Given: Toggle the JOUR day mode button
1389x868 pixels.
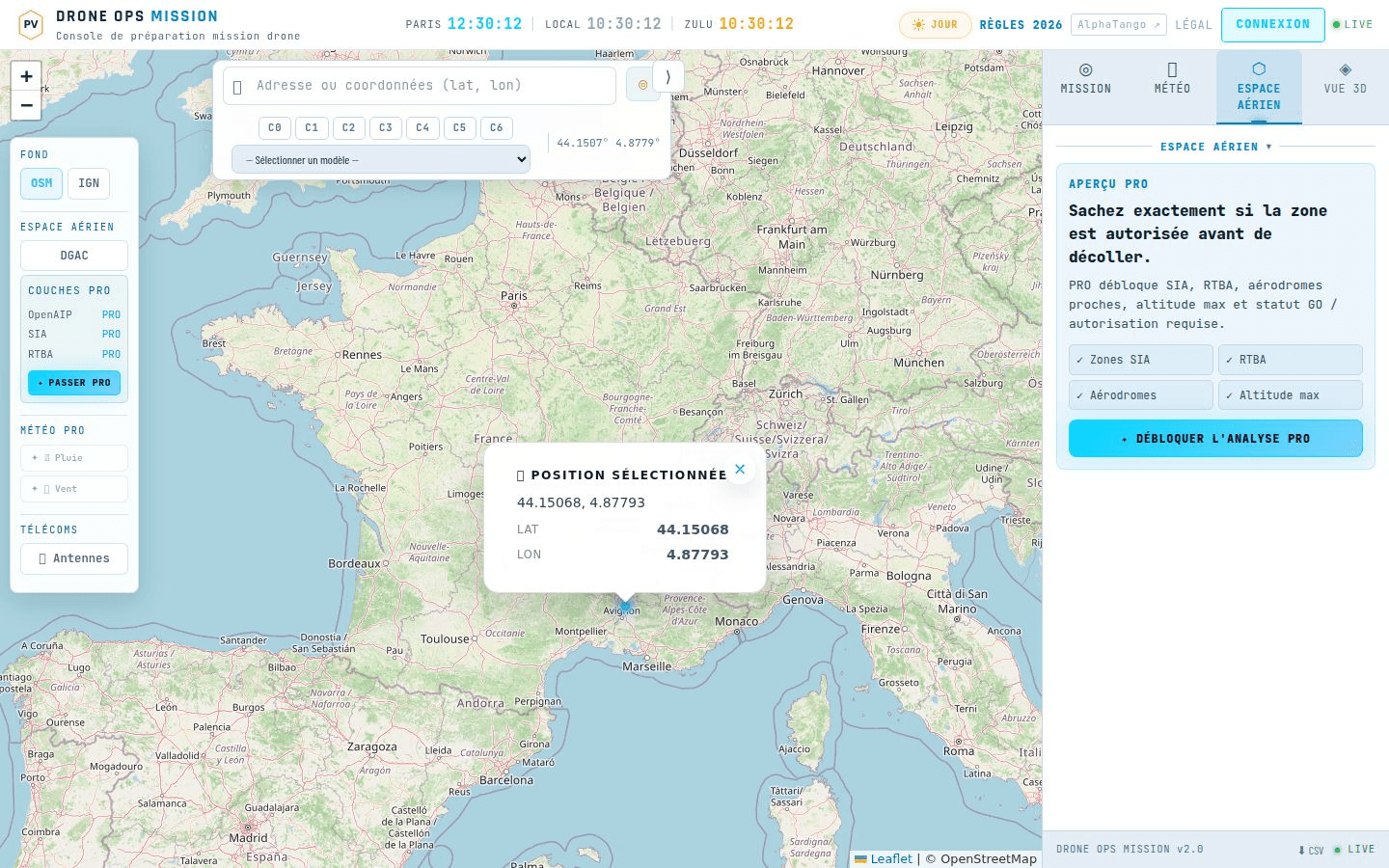Looking at the screenshot, I should pyautogui.click(x=936, y=25).
